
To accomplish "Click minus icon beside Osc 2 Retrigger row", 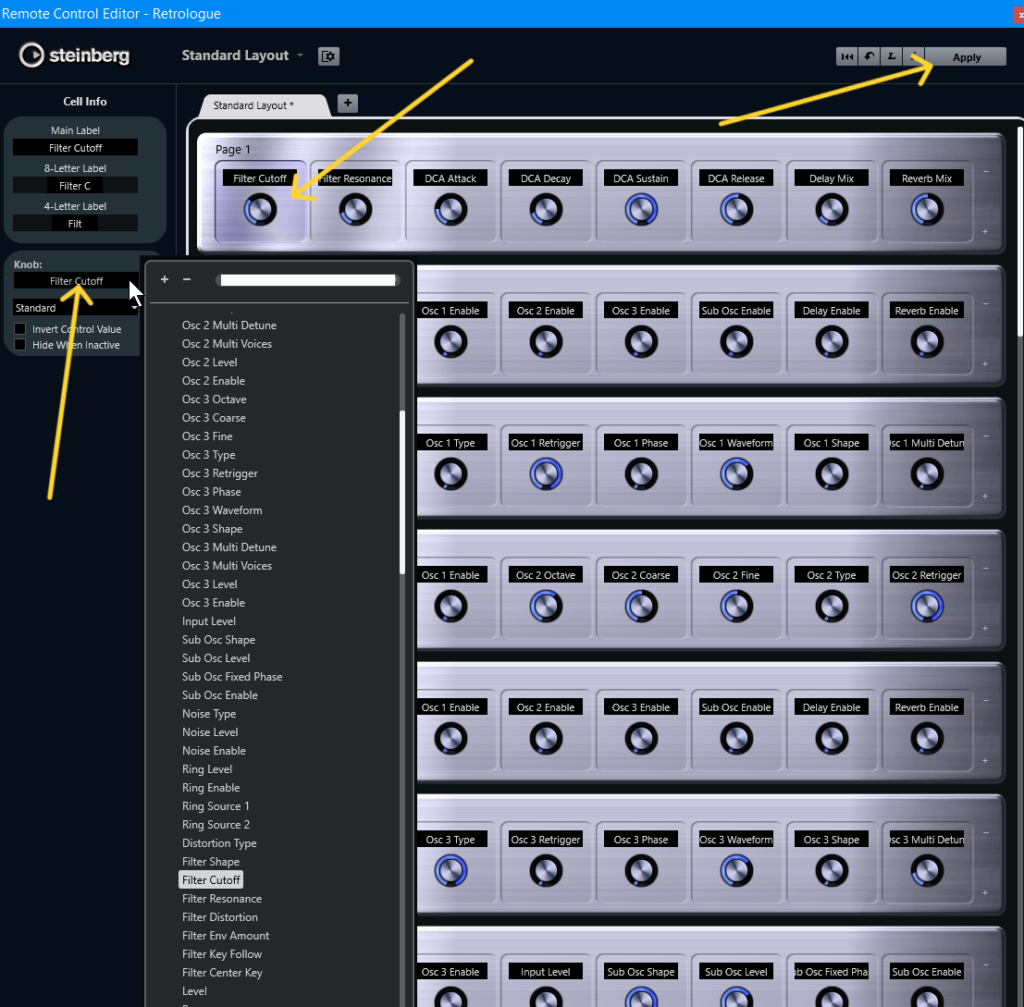I will click(x=985, y=568).
